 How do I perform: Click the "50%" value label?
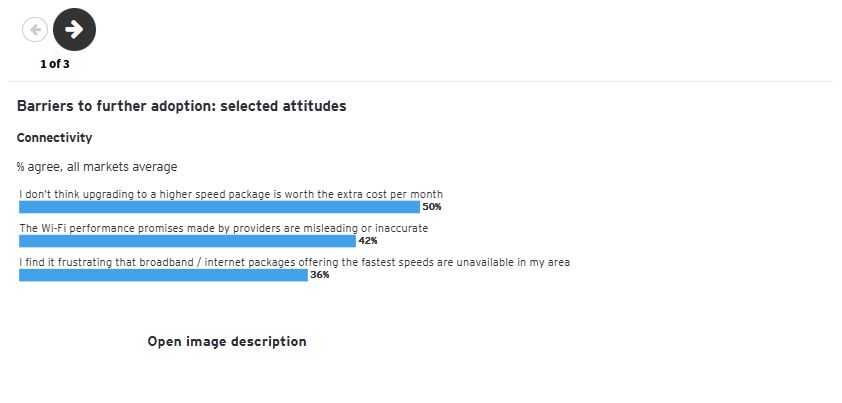(x=432, y=207)
